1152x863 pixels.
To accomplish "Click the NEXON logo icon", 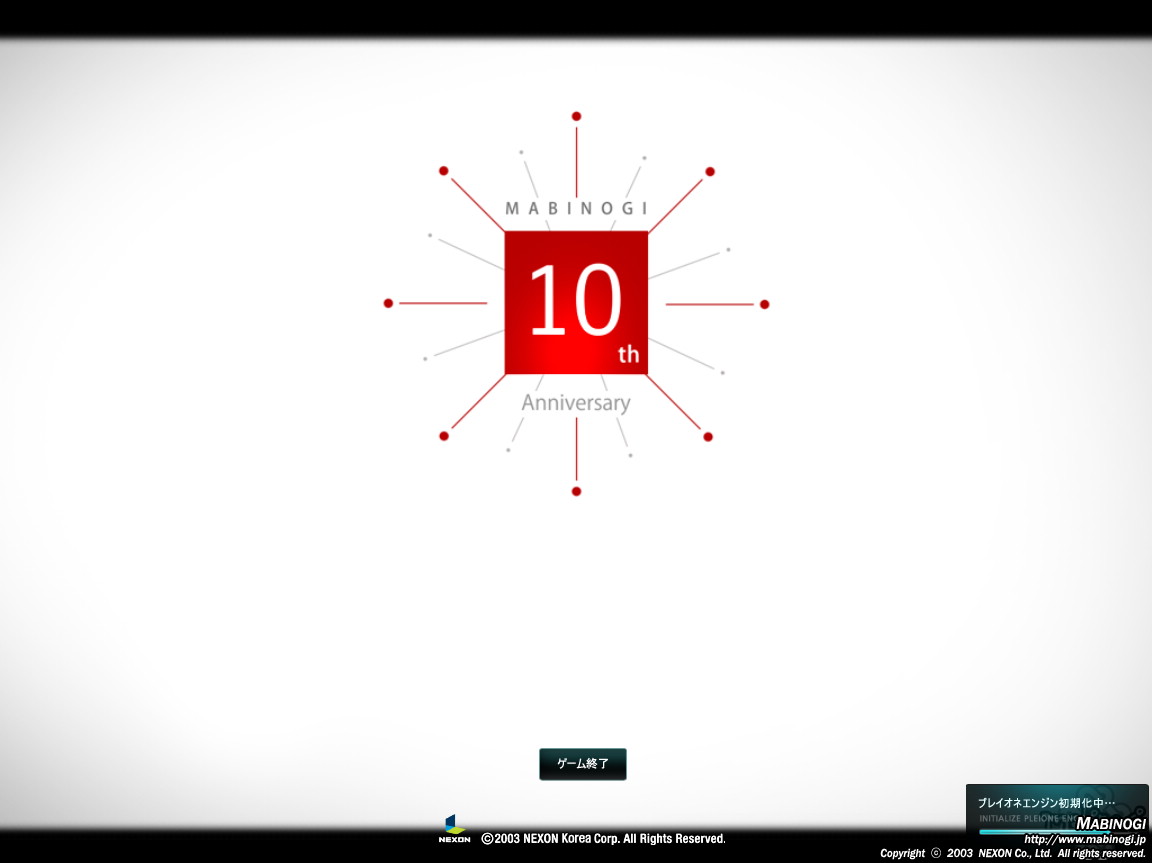I will (455, 828).
